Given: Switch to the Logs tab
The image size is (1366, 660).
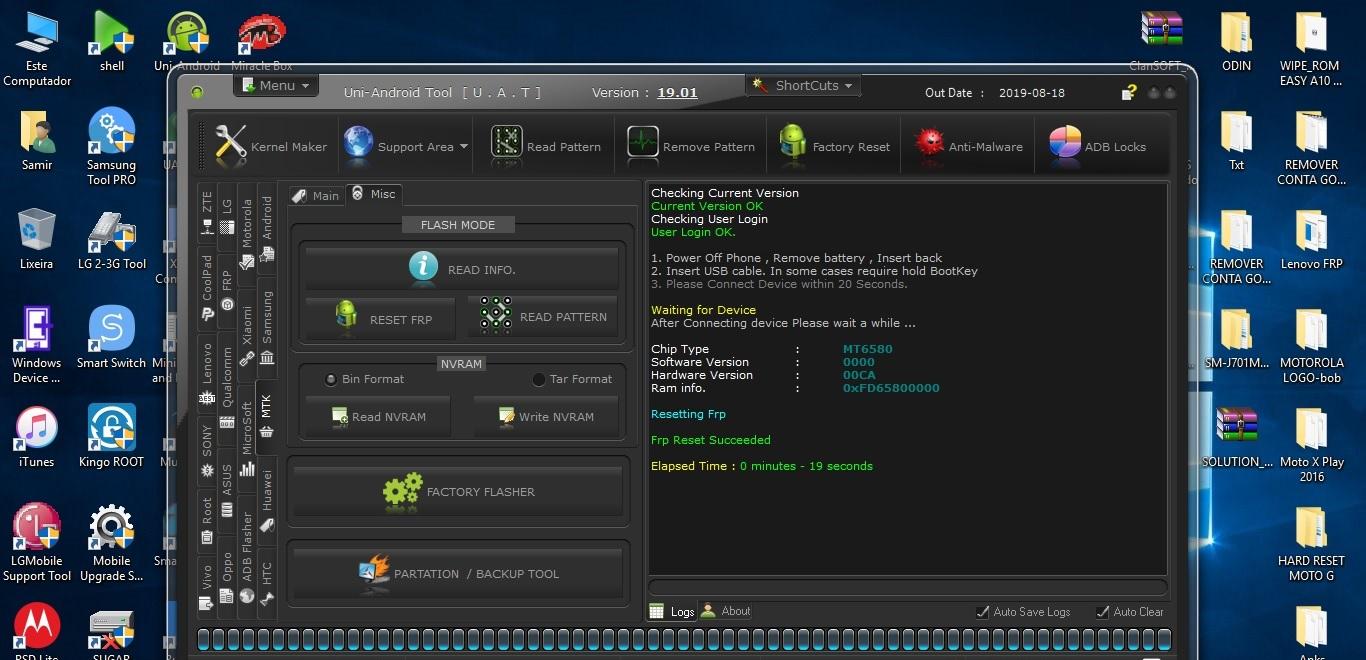Looking at the screenshot, I should tap(672, 611).
